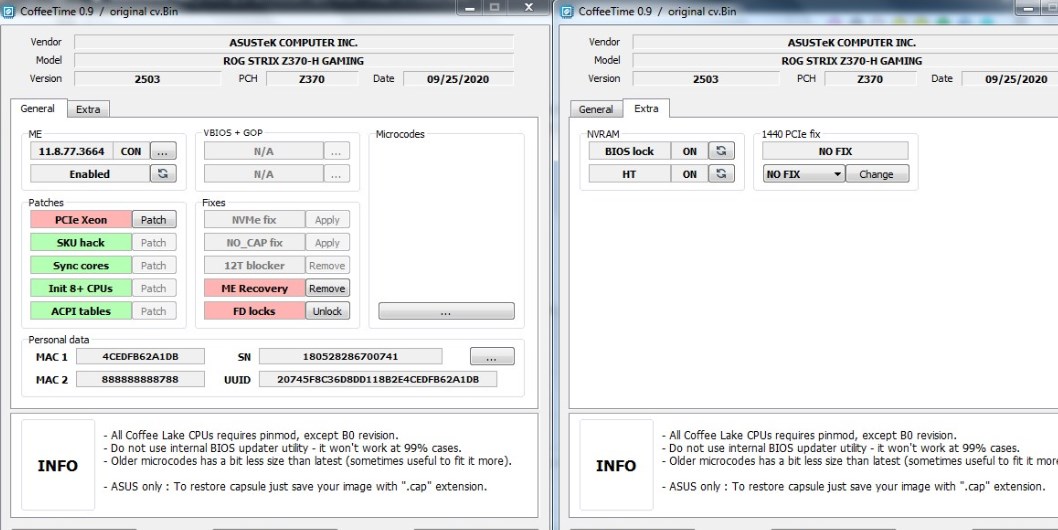The width and height of the screenshot is (1058, 530).
Task: Click MAC 2 field 888888888788
Action: pos(140,379)
